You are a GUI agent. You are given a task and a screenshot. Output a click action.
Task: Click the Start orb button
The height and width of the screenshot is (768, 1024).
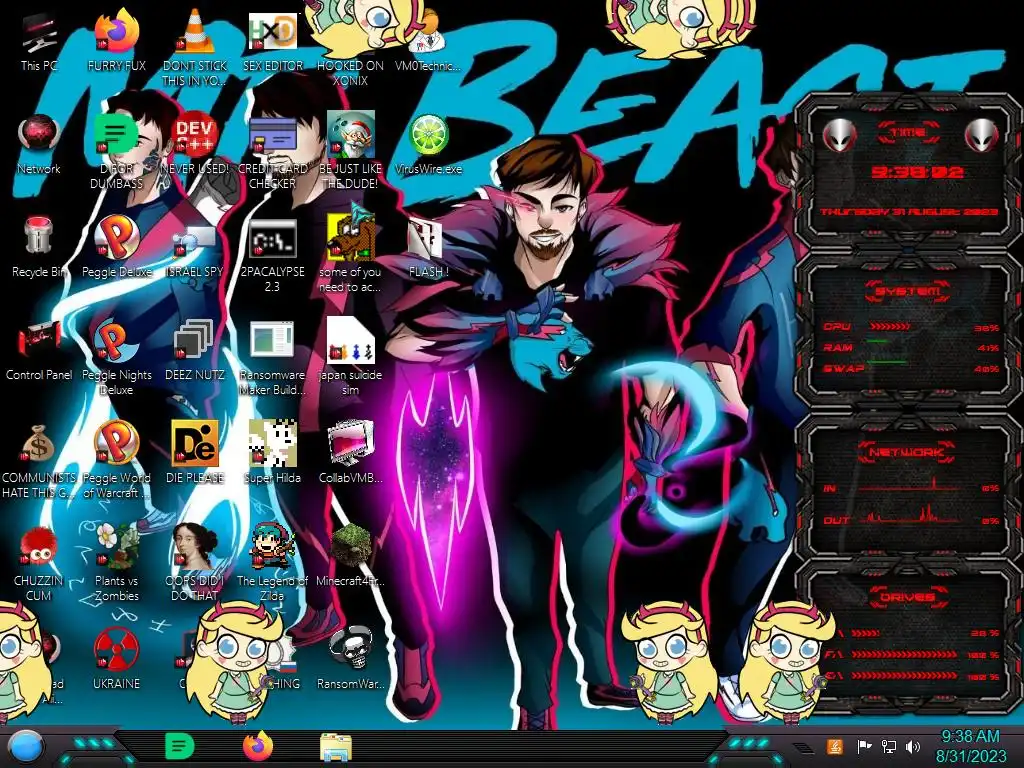click(x=26, y=748)
